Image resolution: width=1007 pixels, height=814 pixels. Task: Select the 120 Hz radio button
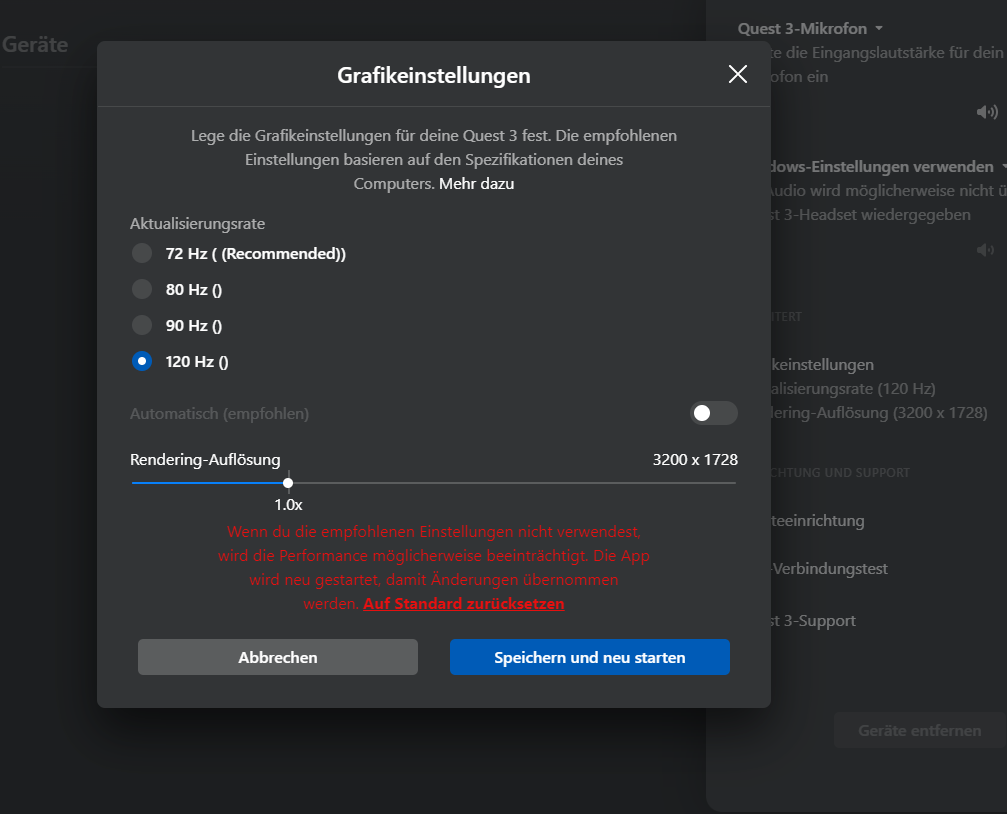142,361
